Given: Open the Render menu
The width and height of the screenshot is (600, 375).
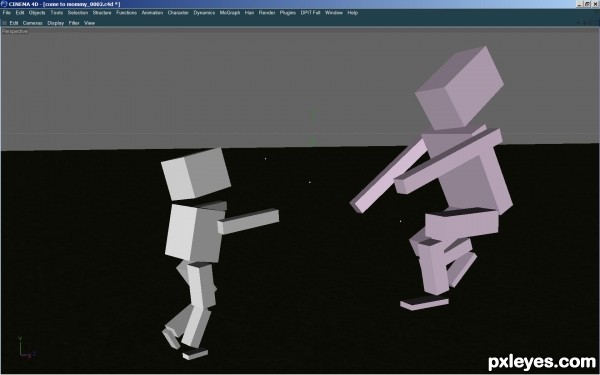Looking at the screenshot, I should pyautogui.click(x=267, y=13).
